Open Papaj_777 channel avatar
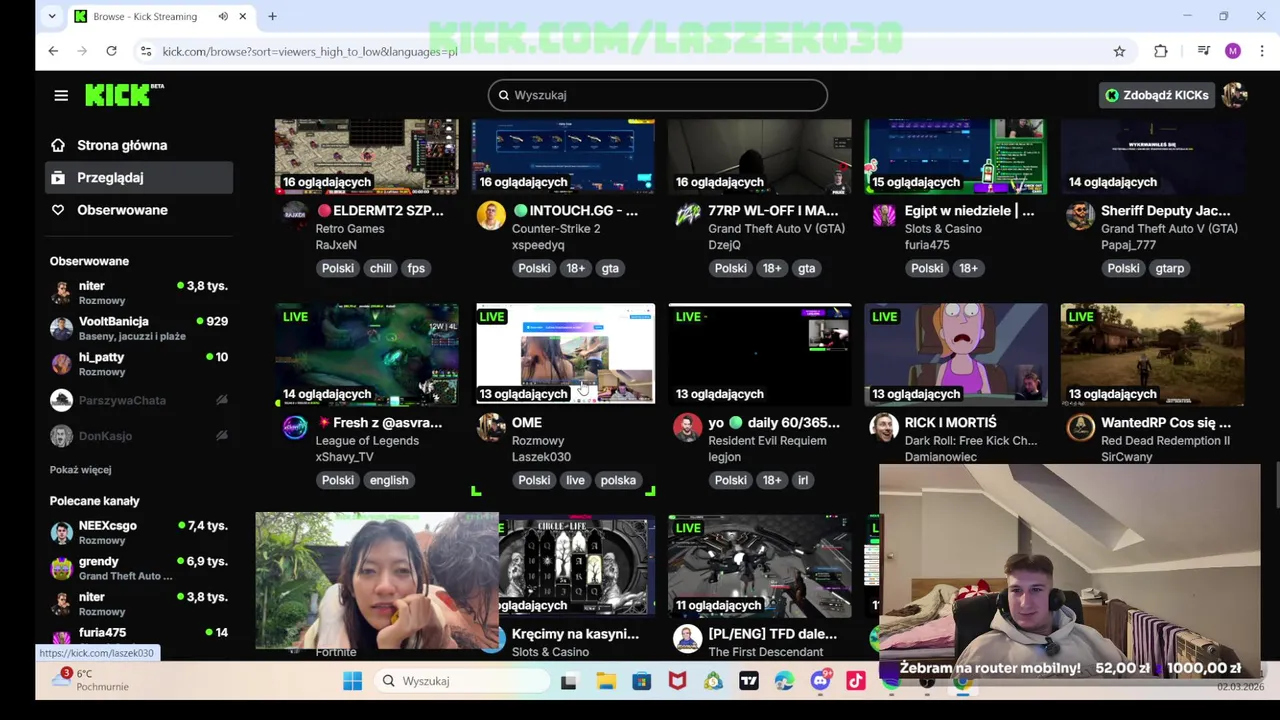The height and width of the screenshot is (720, 1280). point(1079,215)
